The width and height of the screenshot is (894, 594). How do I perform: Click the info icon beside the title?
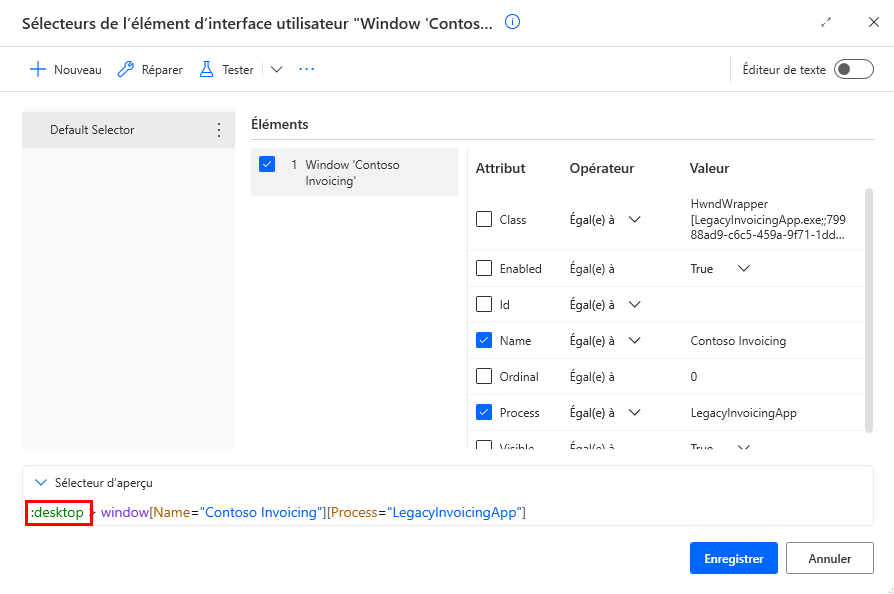point(513,22)
